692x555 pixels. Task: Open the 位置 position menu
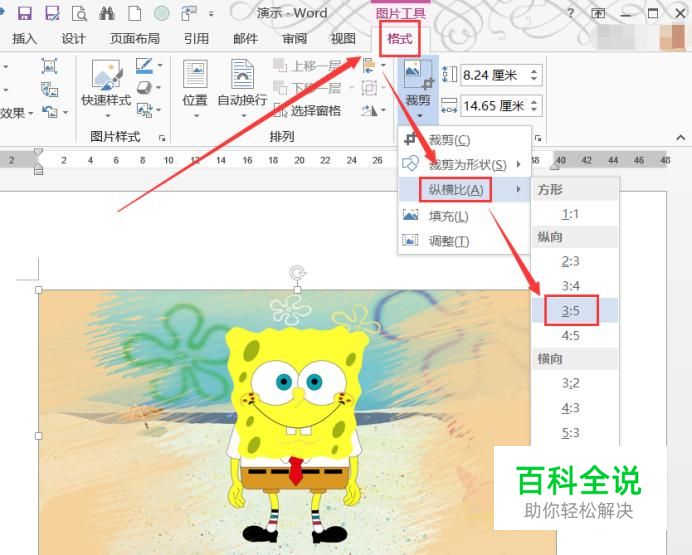(195, 88)
